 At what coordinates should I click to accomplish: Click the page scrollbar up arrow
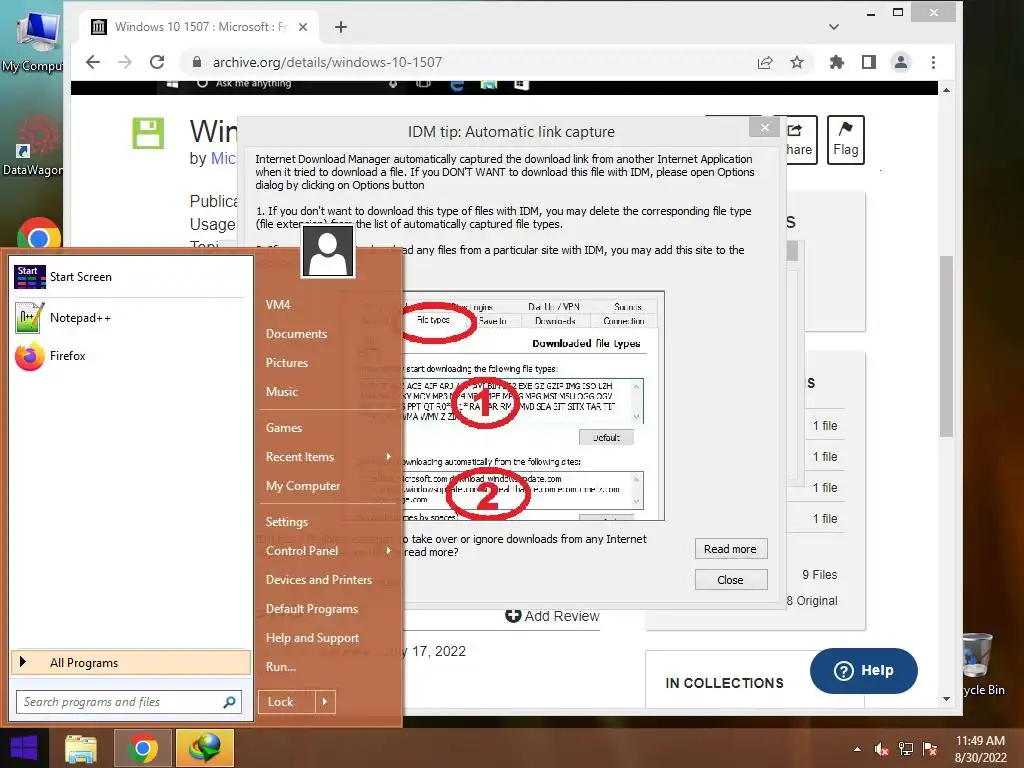tap(946, 90)
